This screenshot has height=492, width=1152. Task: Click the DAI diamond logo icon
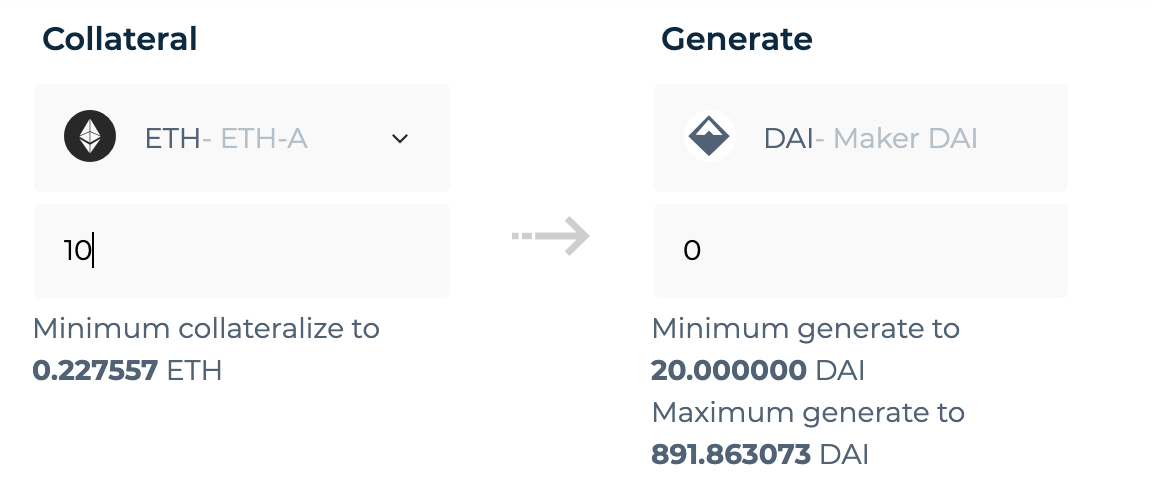click(x=710, y=137)
